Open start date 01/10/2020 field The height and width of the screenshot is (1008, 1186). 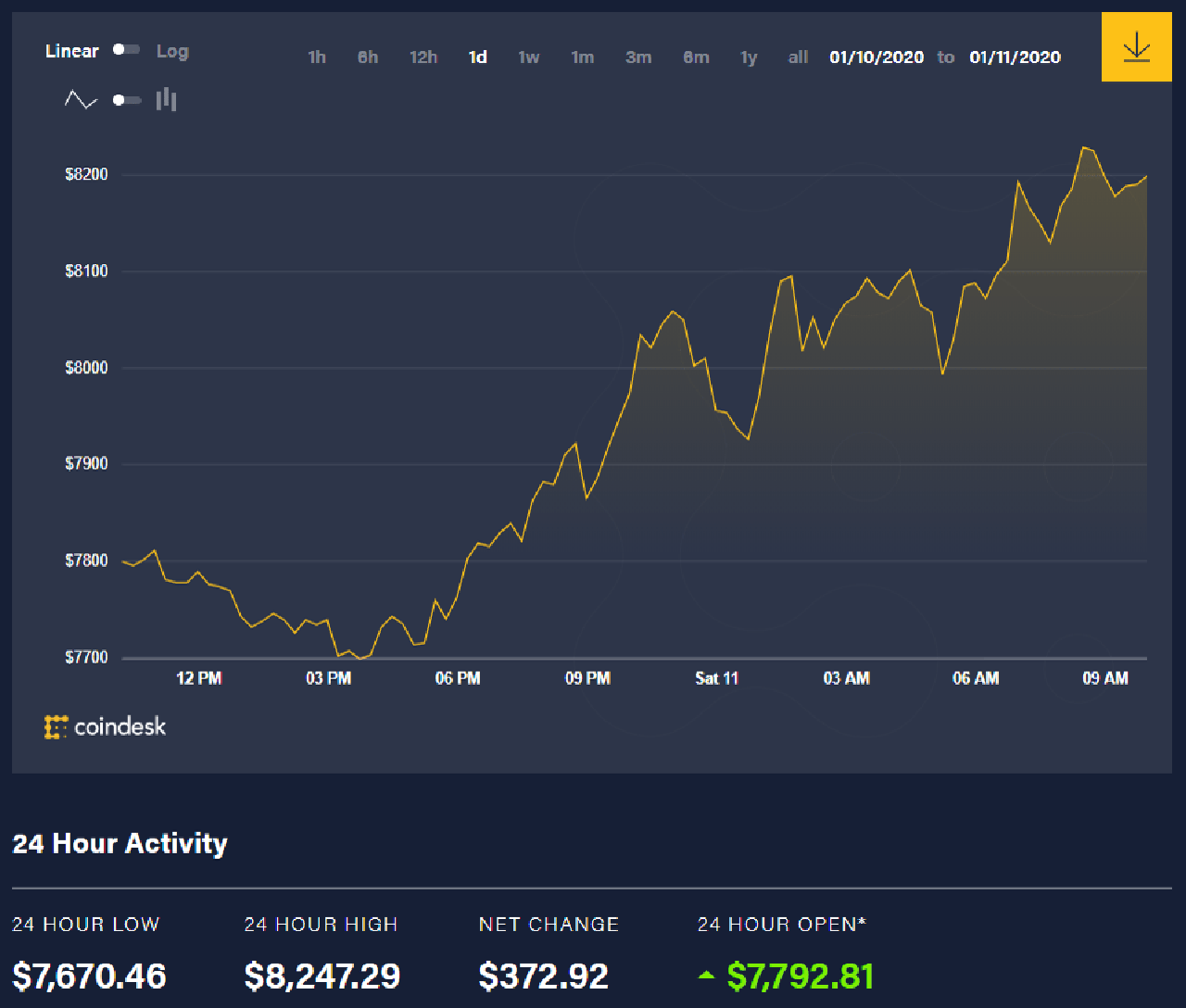877,57
